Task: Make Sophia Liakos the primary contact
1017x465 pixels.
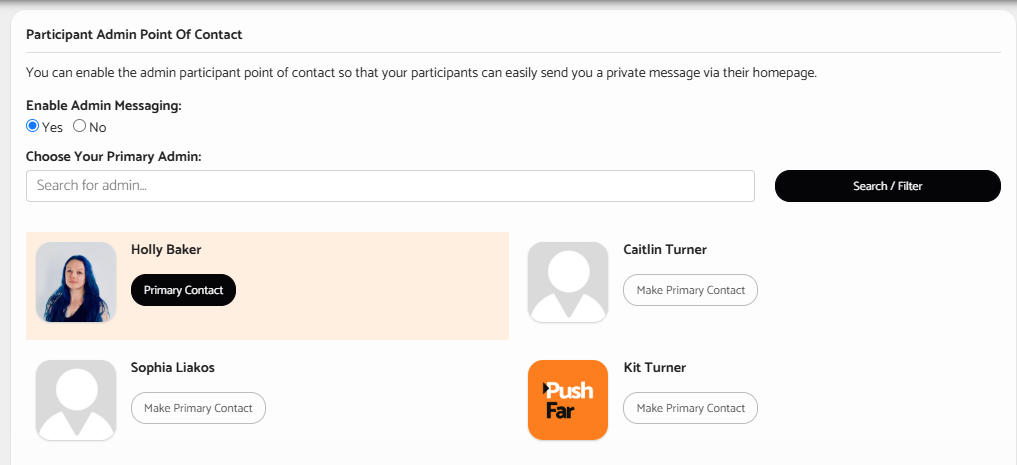Action: [x=198, y=408]
